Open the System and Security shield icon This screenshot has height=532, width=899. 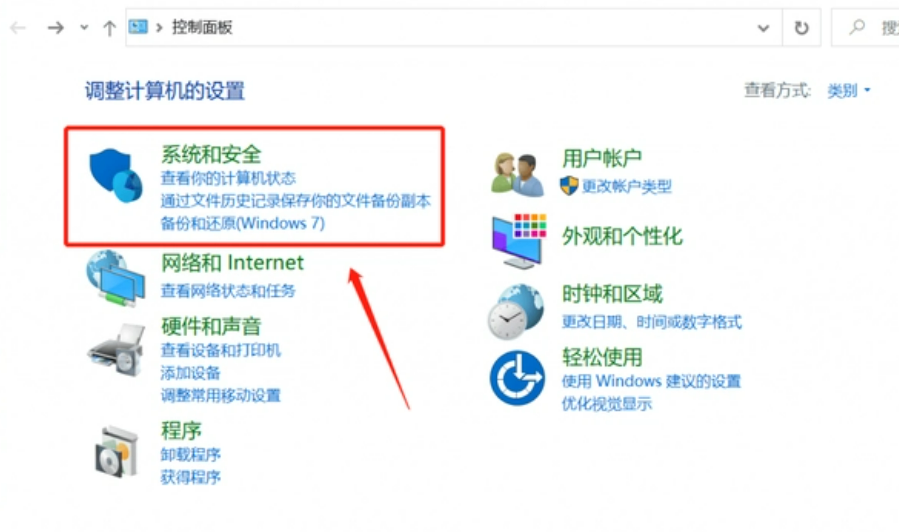click(x=116, y=175)
